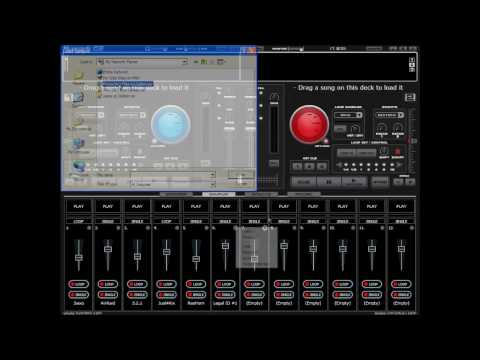Open options circle icon of sampler slot 10
This screenshot has height=360, width=480.
tap(353, 228)
